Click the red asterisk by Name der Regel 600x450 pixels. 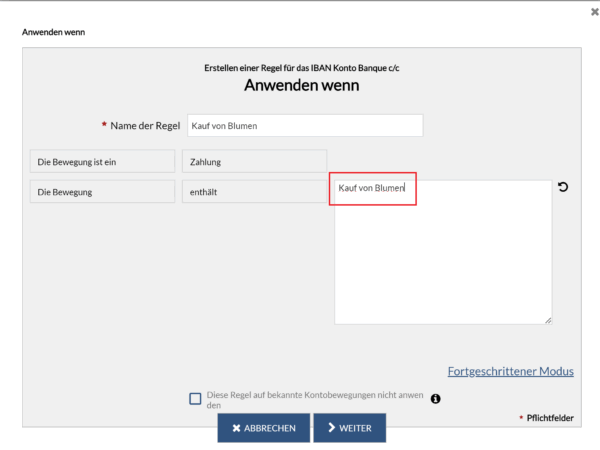click(x=104, y=124)
